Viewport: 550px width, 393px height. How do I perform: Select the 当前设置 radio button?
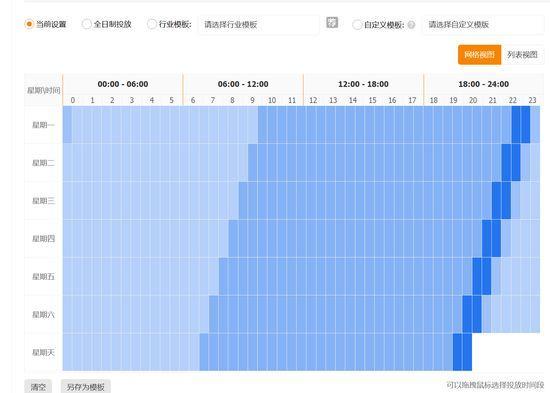(29, 24)
